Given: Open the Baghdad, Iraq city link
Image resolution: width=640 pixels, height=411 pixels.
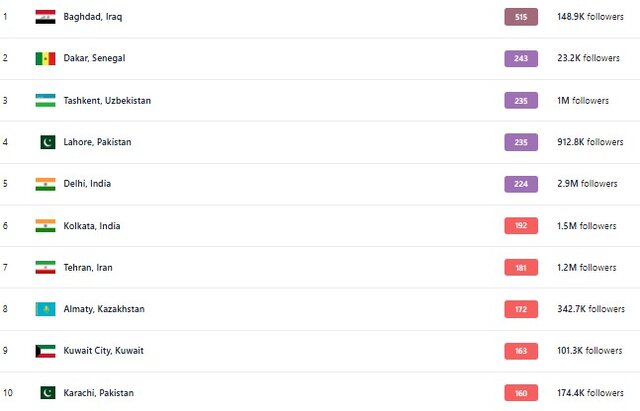Looking at the screenshot, I should click(93, 17).
